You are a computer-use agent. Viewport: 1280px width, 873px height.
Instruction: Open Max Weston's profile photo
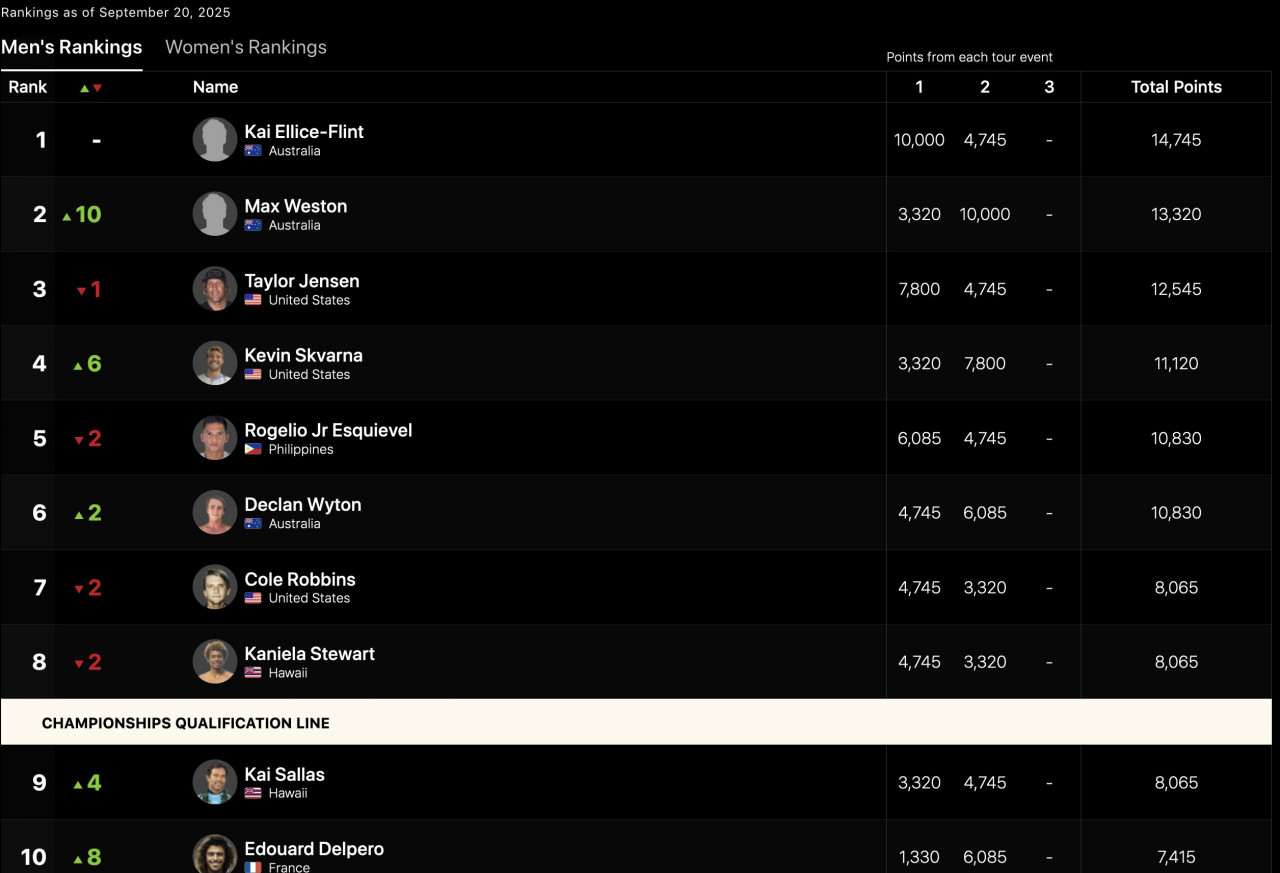coord(215,214)
